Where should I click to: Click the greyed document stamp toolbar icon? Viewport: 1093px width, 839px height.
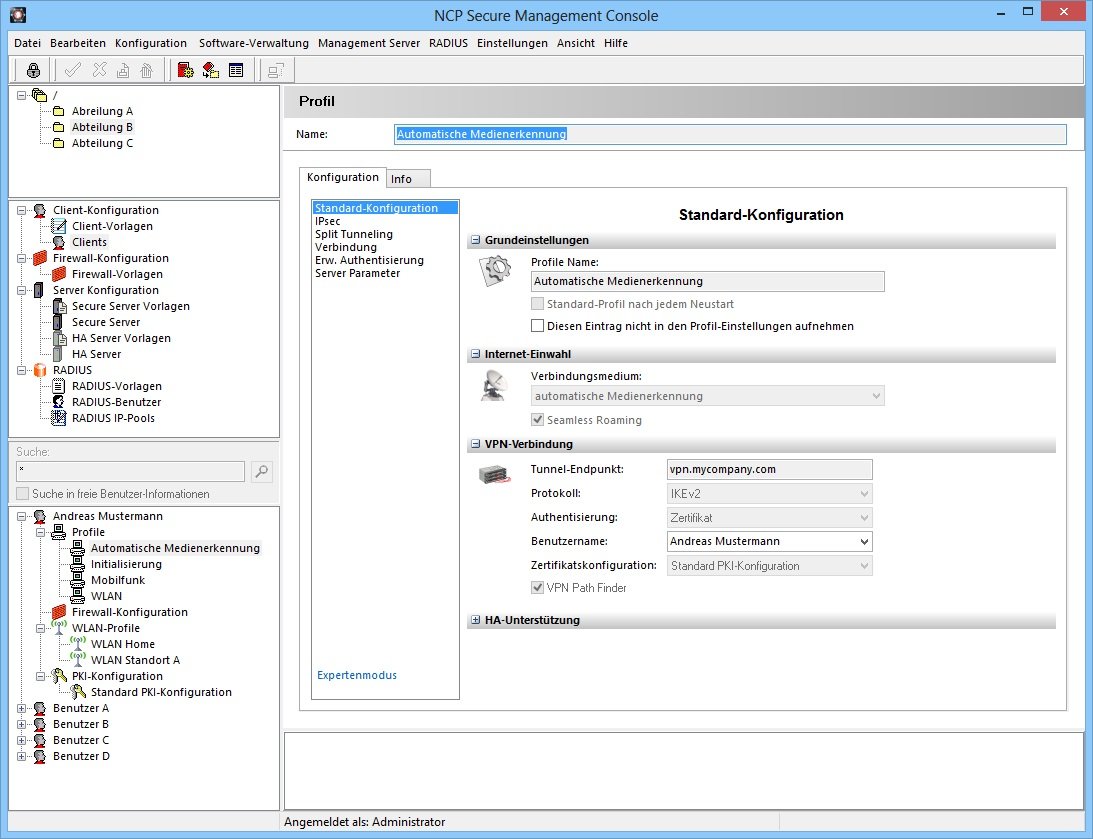(123, 70)
